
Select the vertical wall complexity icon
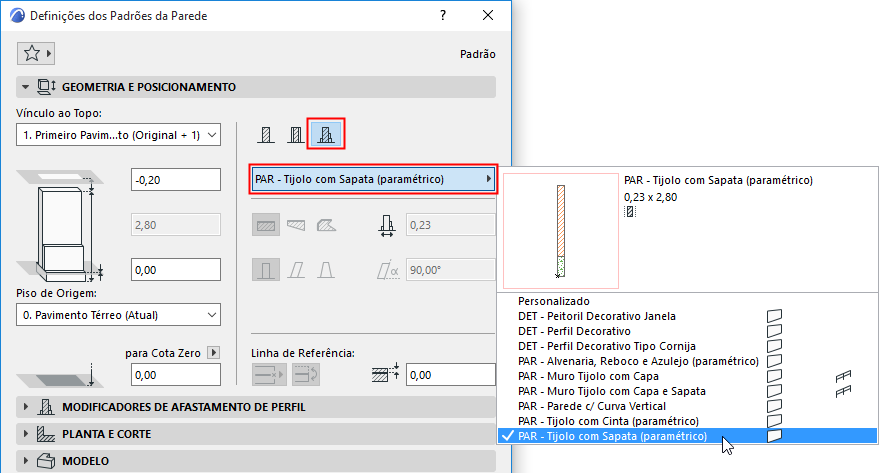[x=266, y=270]
